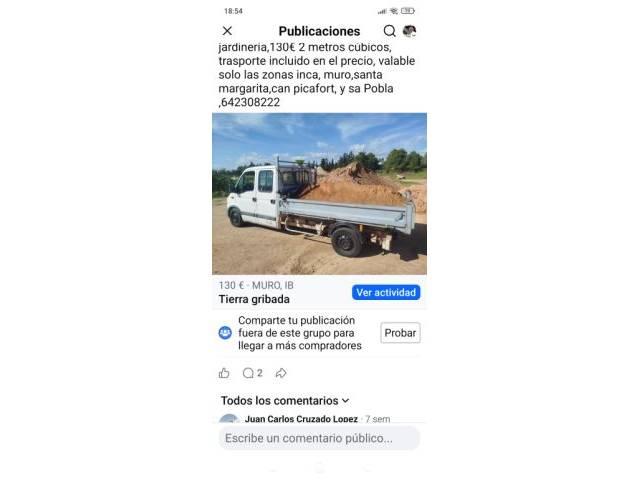Tap the phone number 642308222
640x480 pixels.
(250, 102)
